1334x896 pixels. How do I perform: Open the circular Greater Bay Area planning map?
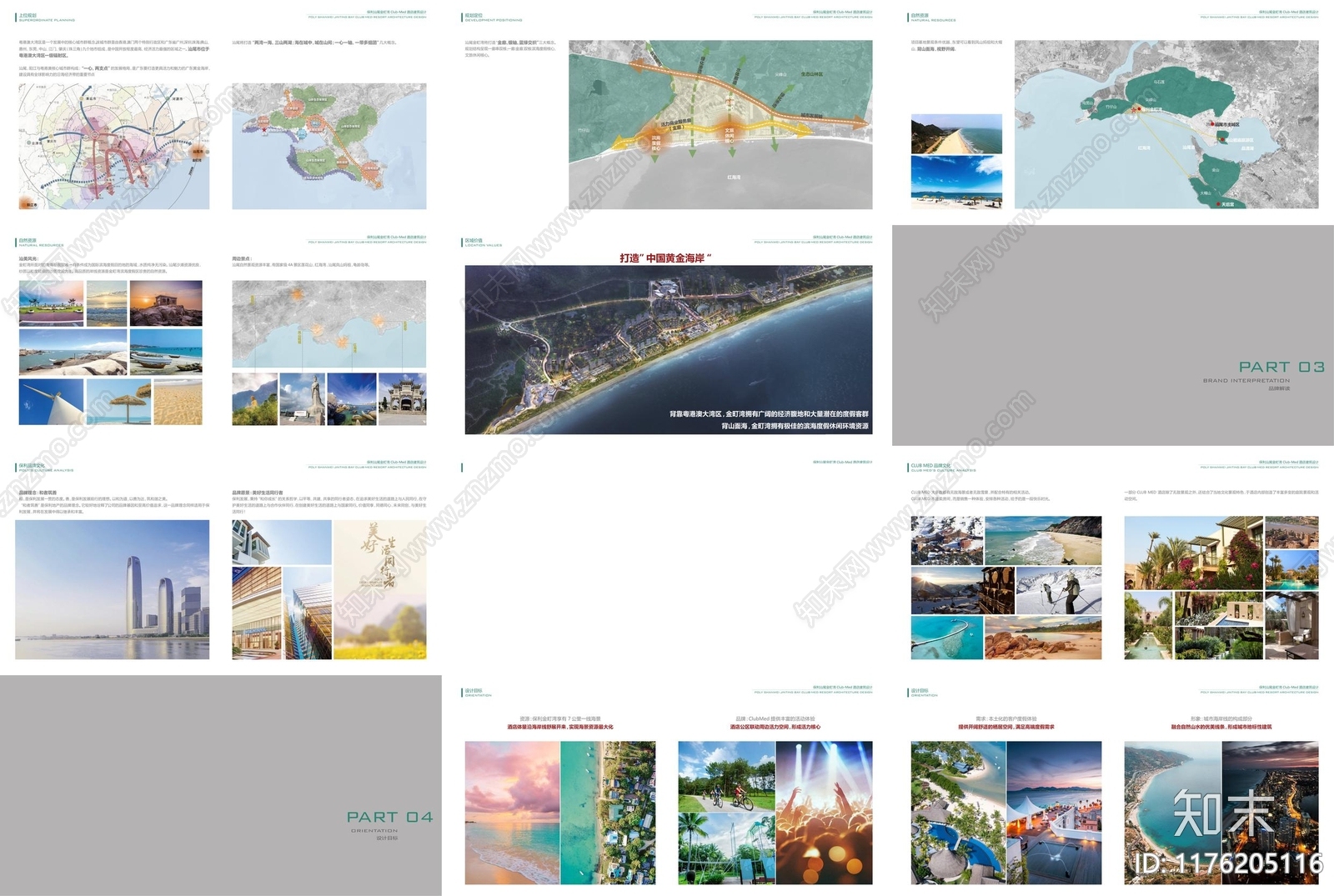point(114,147)
